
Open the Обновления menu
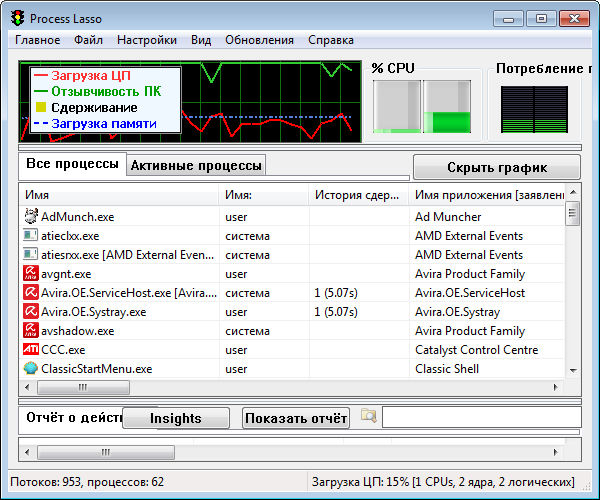259,40
